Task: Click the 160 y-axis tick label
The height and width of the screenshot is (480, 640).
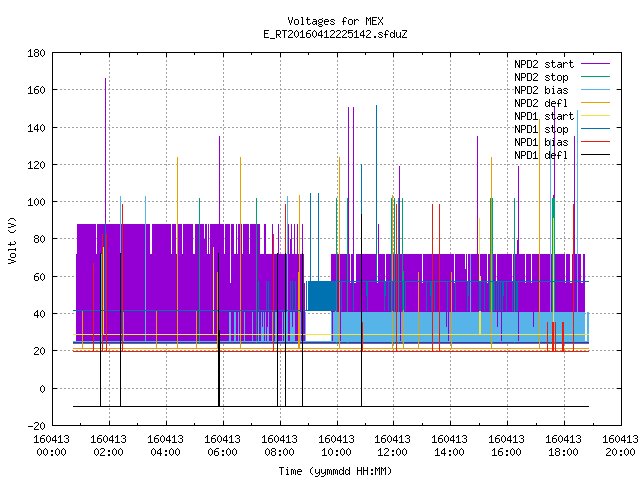Action: (36, 90)
